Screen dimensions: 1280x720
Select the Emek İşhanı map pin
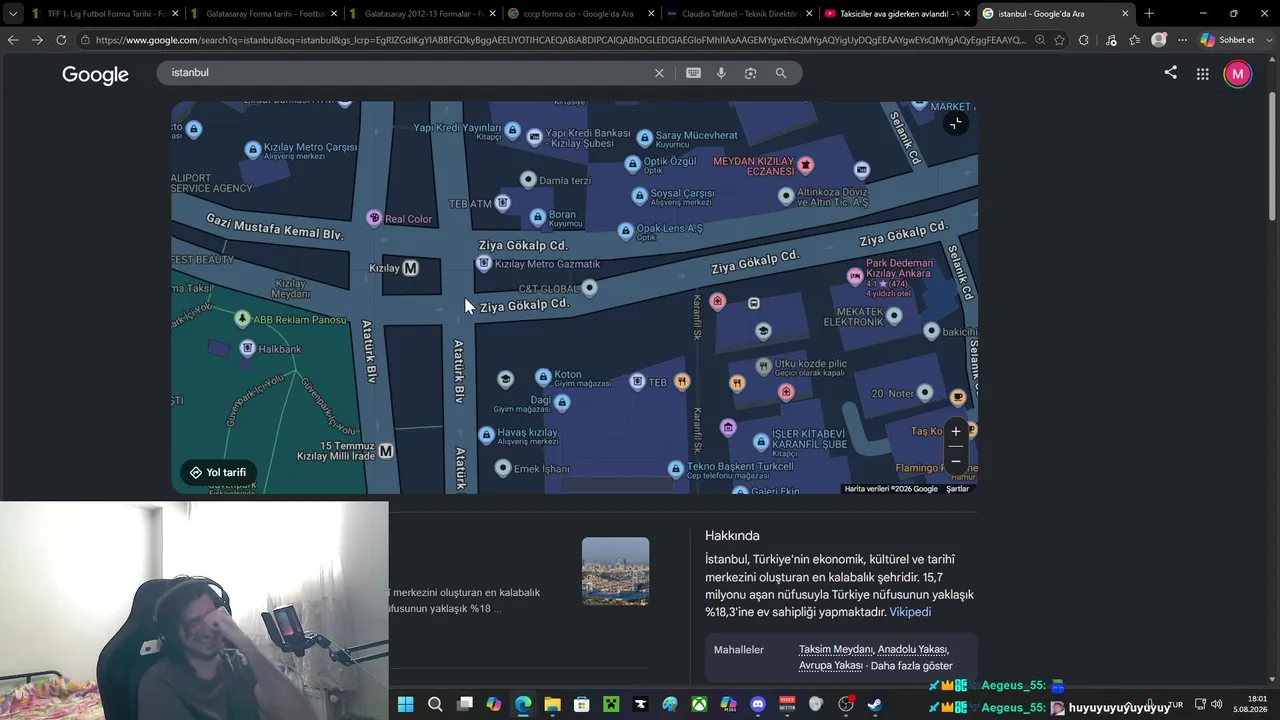tap(503, 468)
